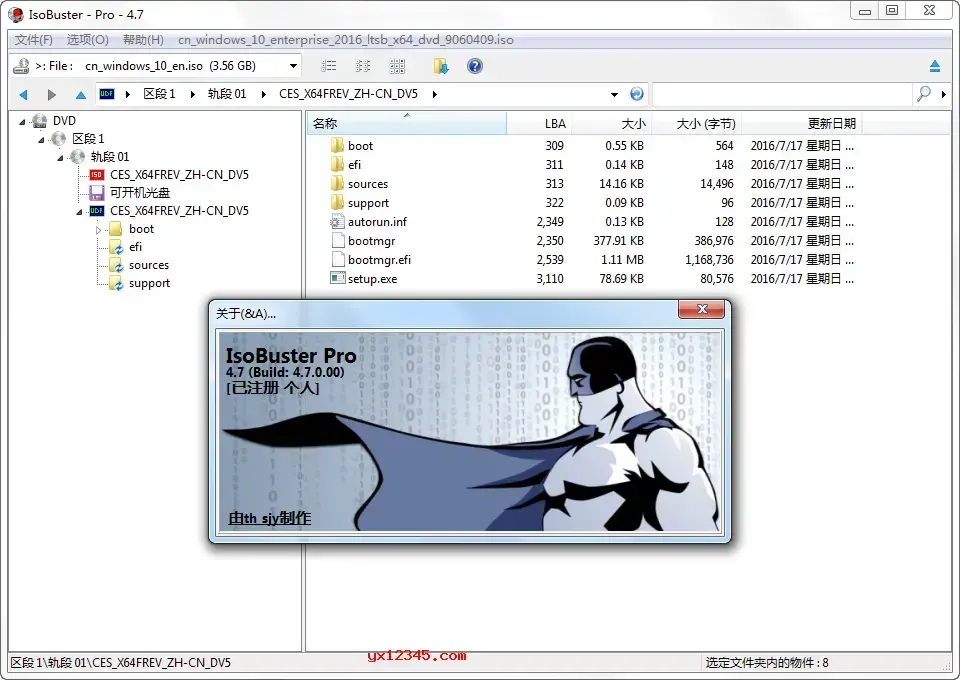Collapse the 轨段 01 tree node
The height and width of the screenshot is (680, 960).
tap(60, 158)
